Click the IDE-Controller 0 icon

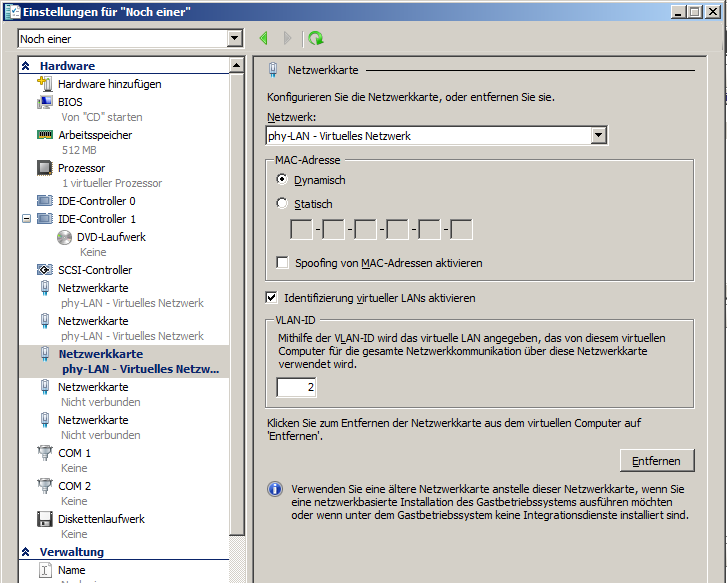click(45, 201)
